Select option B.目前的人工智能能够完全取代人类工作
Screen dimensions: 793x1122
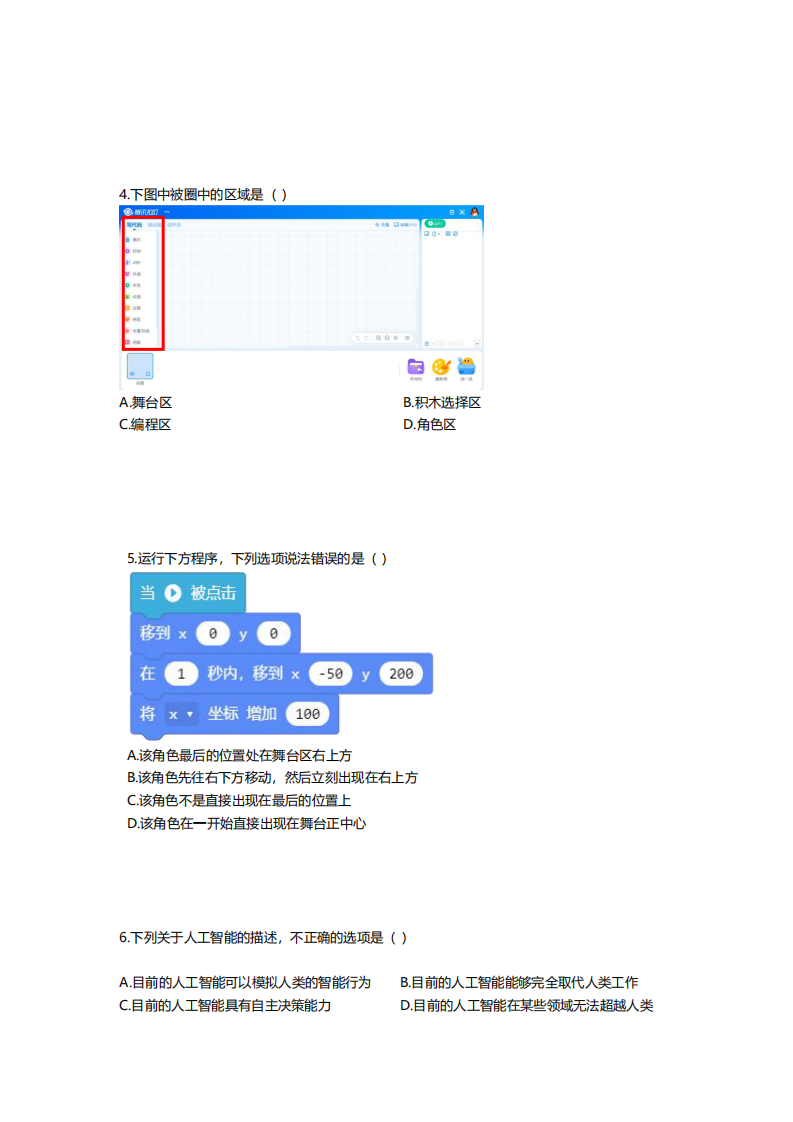click(x=519, y=982)
